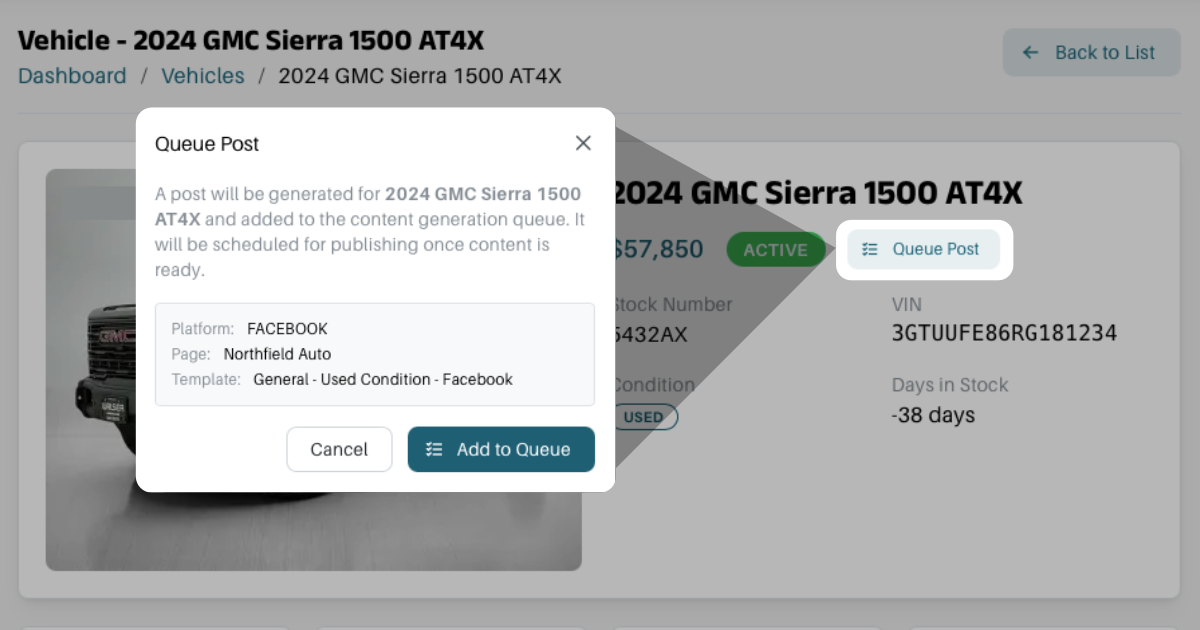Click the ACTIVE status badge
Viewport: 1200px width, 630px height.
[x=776, y=249]
